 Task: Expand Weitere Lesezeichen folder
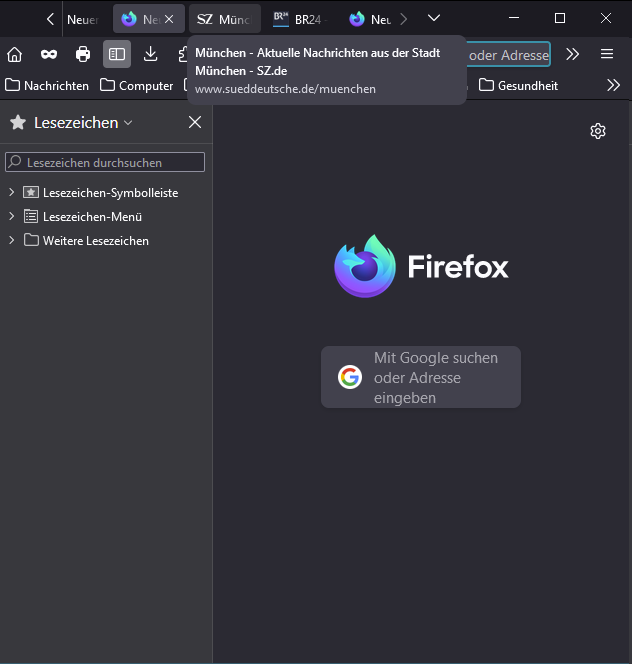click(x=12, y=240)
